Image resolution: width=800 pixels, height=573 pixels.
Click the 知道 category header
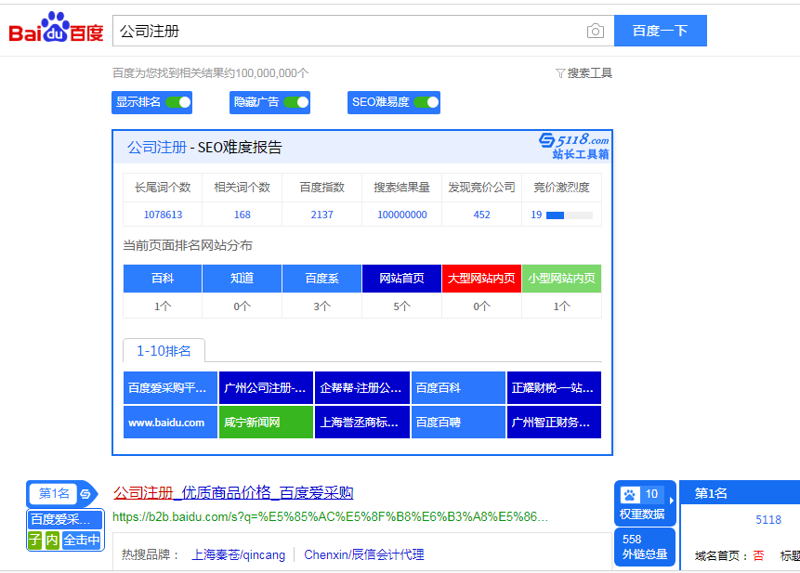coord(242,278)
